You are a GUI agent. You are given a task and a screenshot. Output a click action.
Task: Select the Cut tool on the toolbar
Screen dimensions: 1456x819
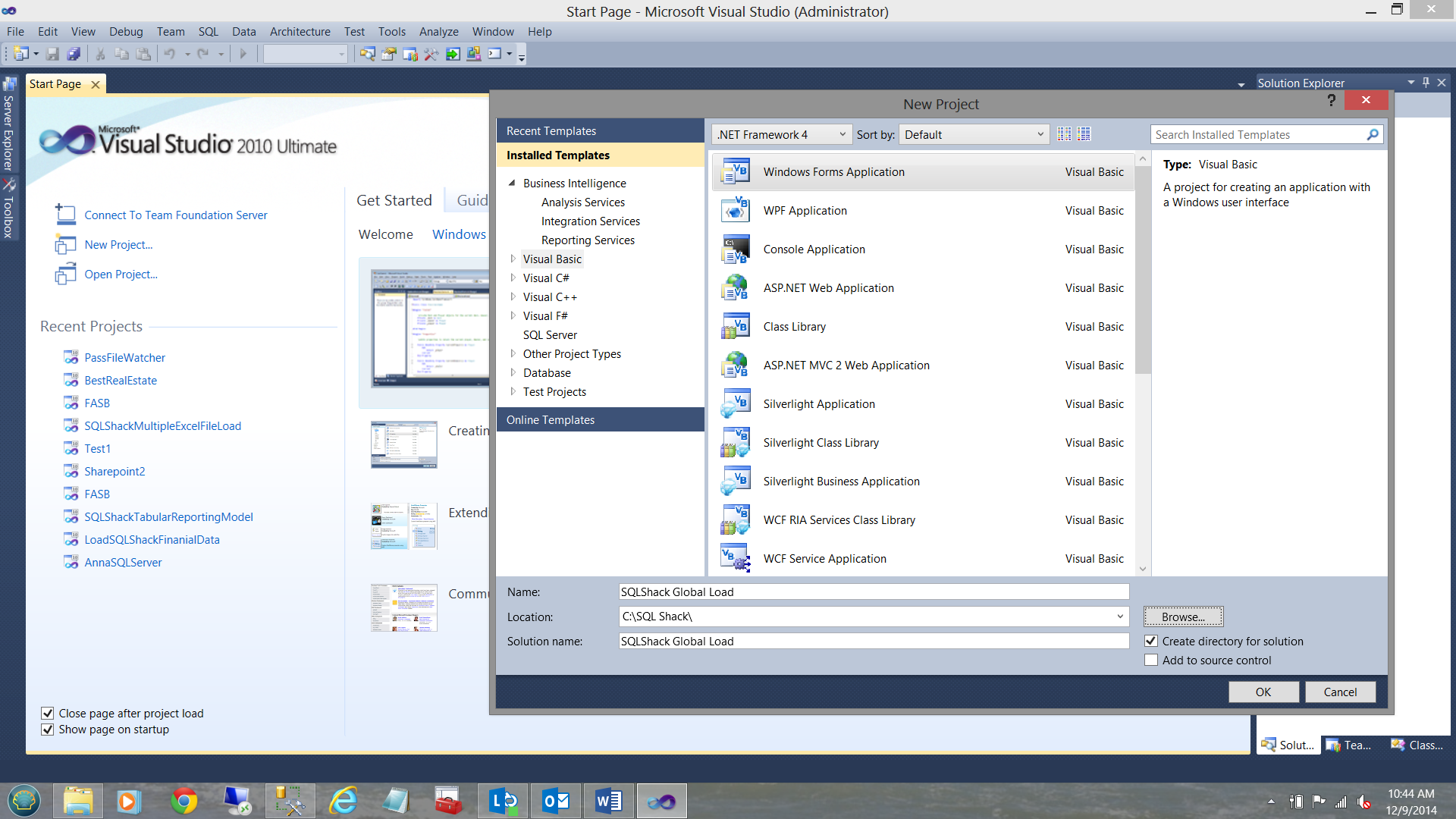point(100,54)
